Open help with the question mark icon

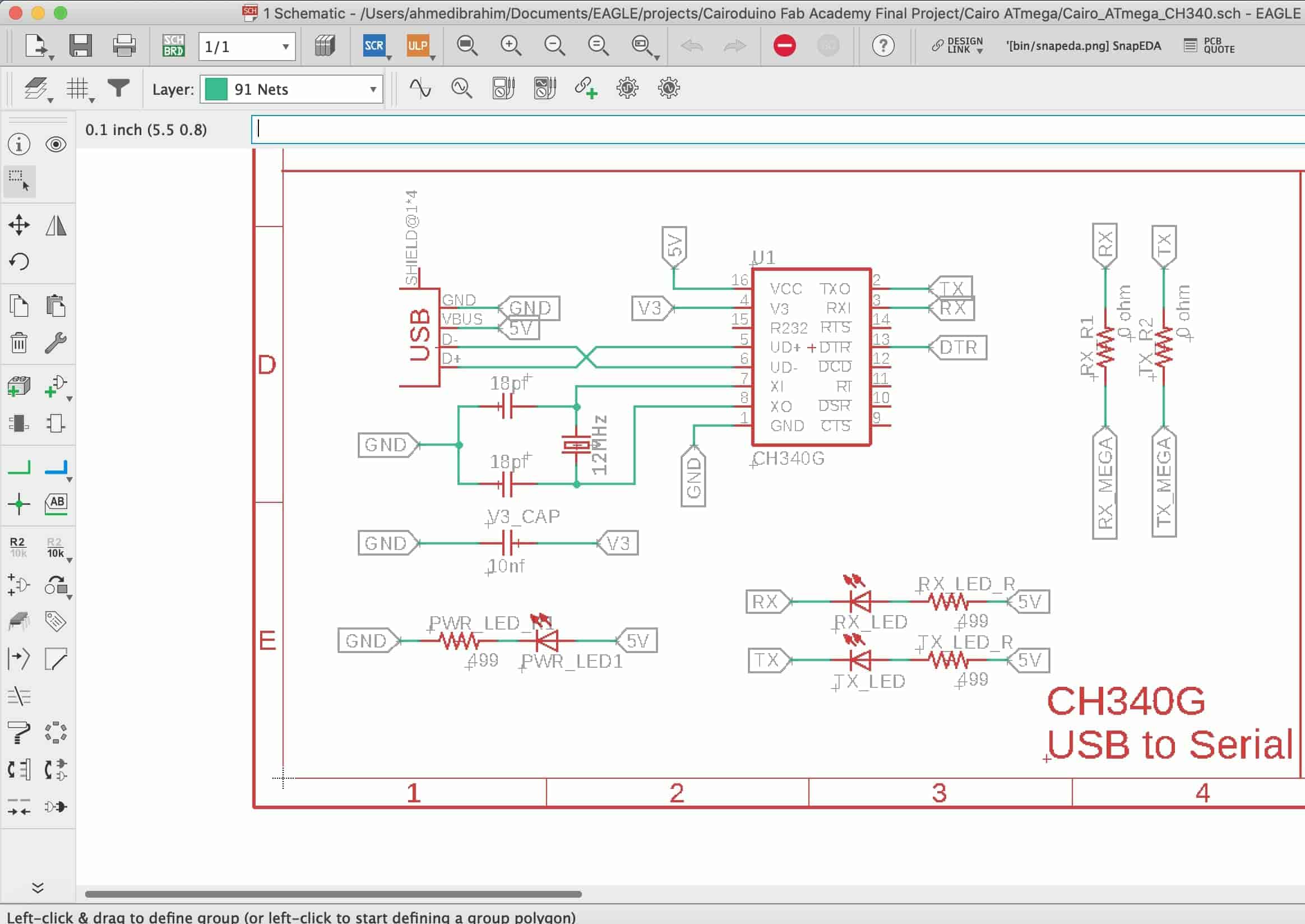(883, 45)
